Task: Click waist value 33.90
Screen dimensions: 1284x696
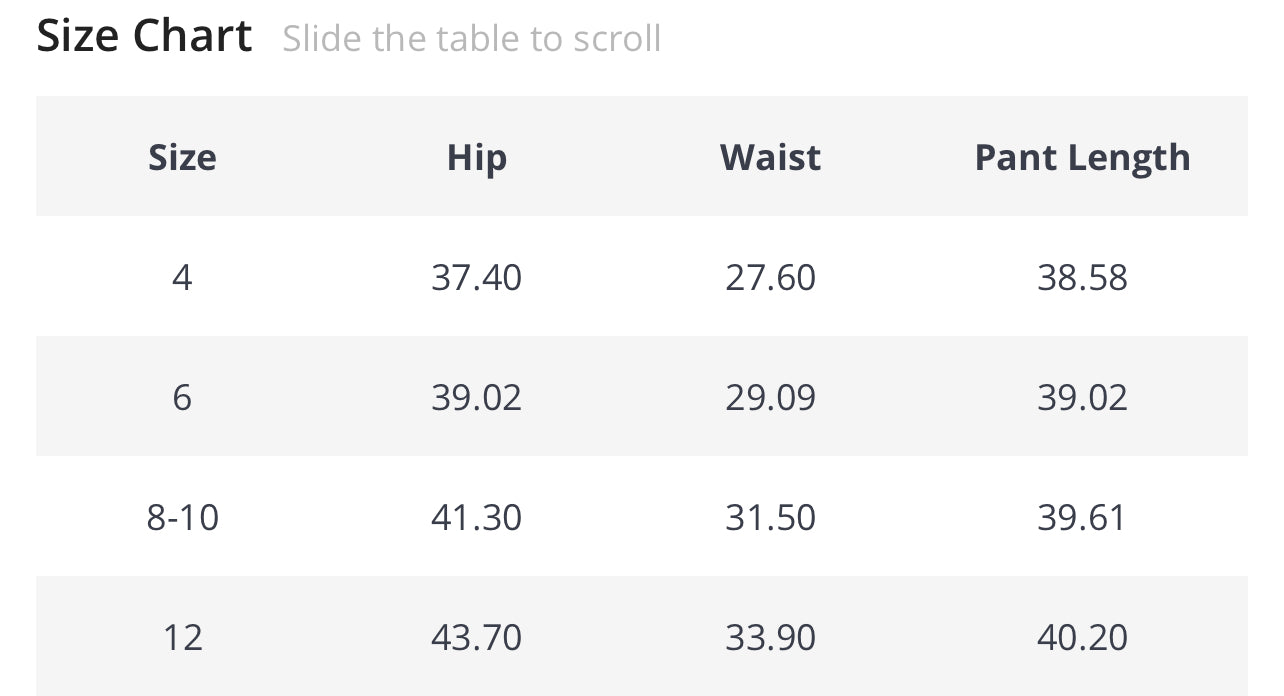Action: click(x=770, y=637)
